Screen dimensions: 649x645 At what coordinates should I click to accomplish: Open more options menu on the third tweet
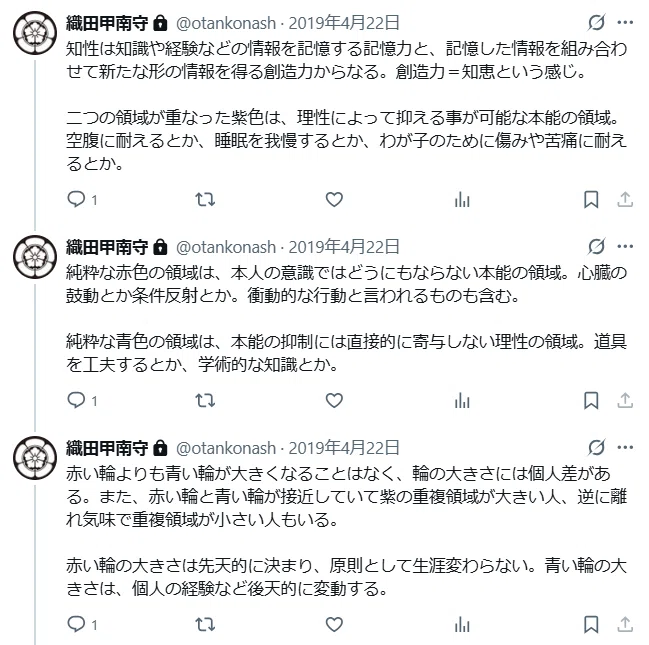(625, 448)
